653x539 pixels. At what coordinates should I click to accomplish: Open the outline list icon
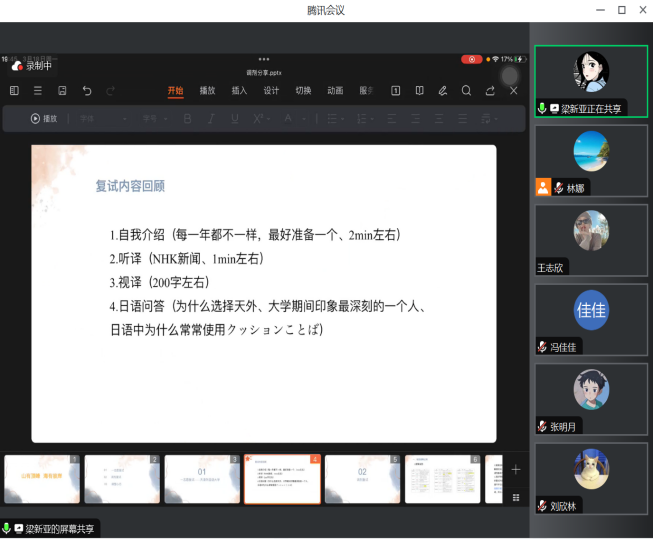point(38,91)
